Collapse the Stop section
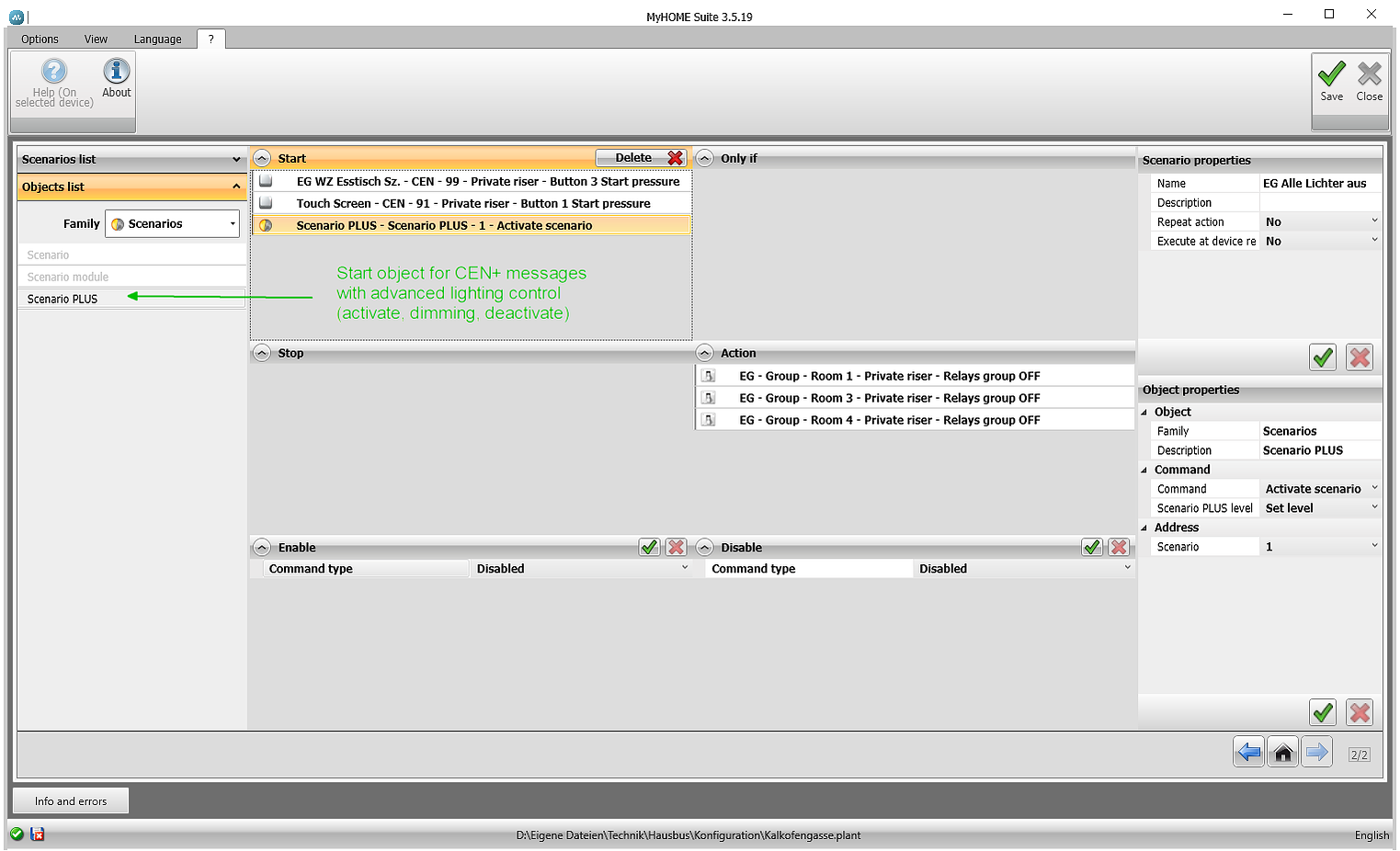This screenshot has height=851, width=1400. (x=262, y=353)
